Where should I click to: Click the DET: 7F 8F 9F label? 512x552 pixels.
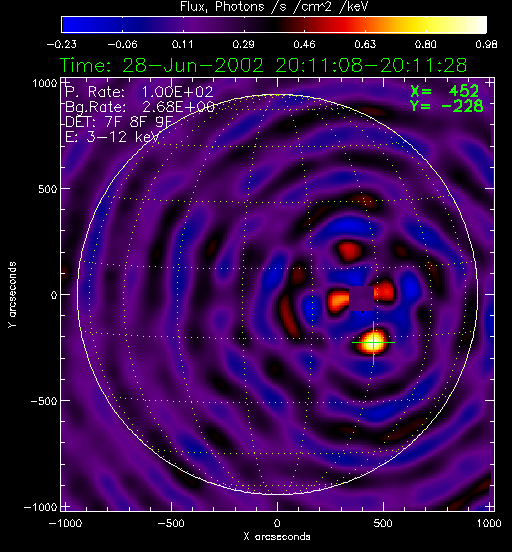tap(119, 122)
